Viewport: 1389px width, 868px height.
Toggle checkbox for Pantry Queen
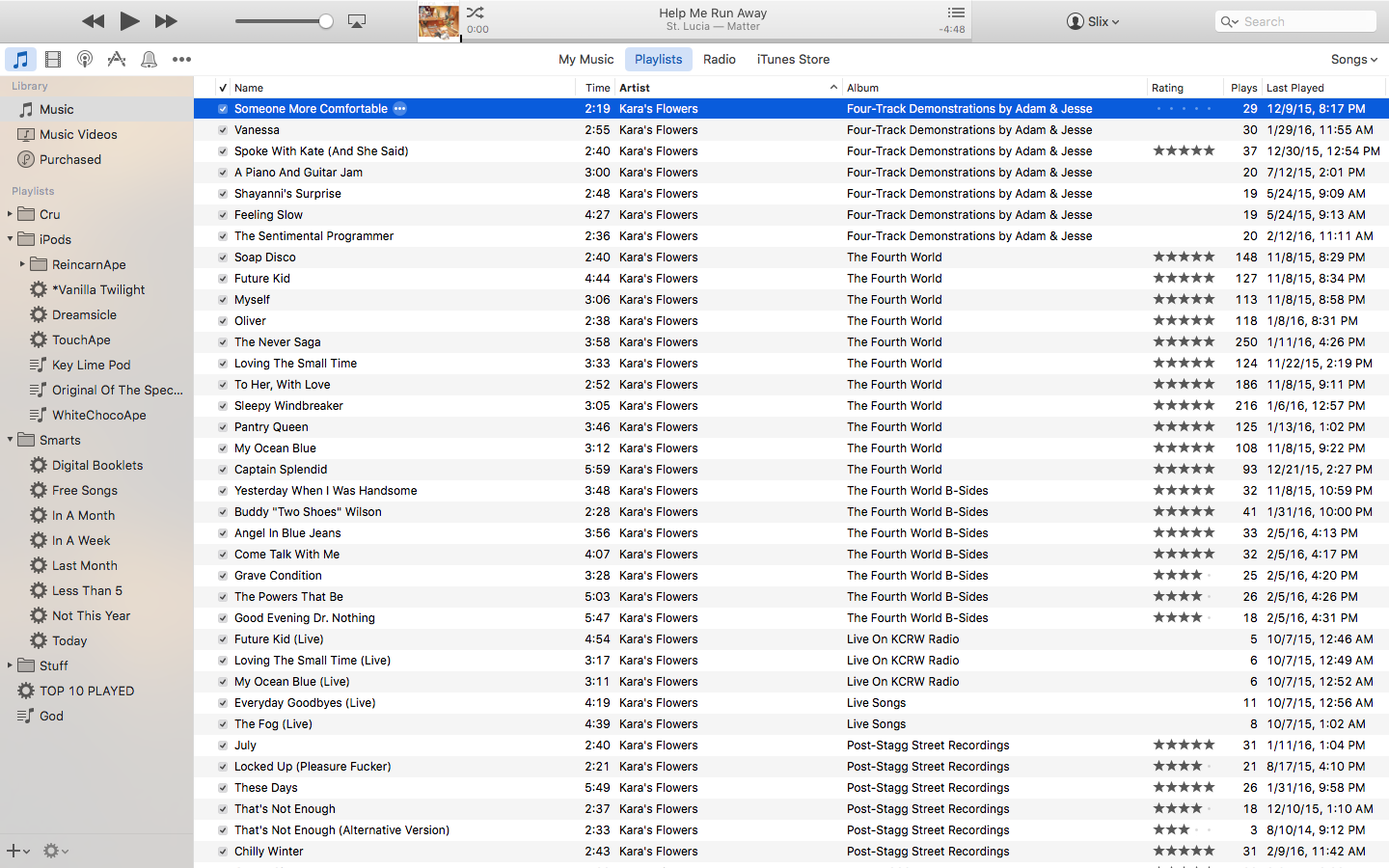tap(223, 427)
